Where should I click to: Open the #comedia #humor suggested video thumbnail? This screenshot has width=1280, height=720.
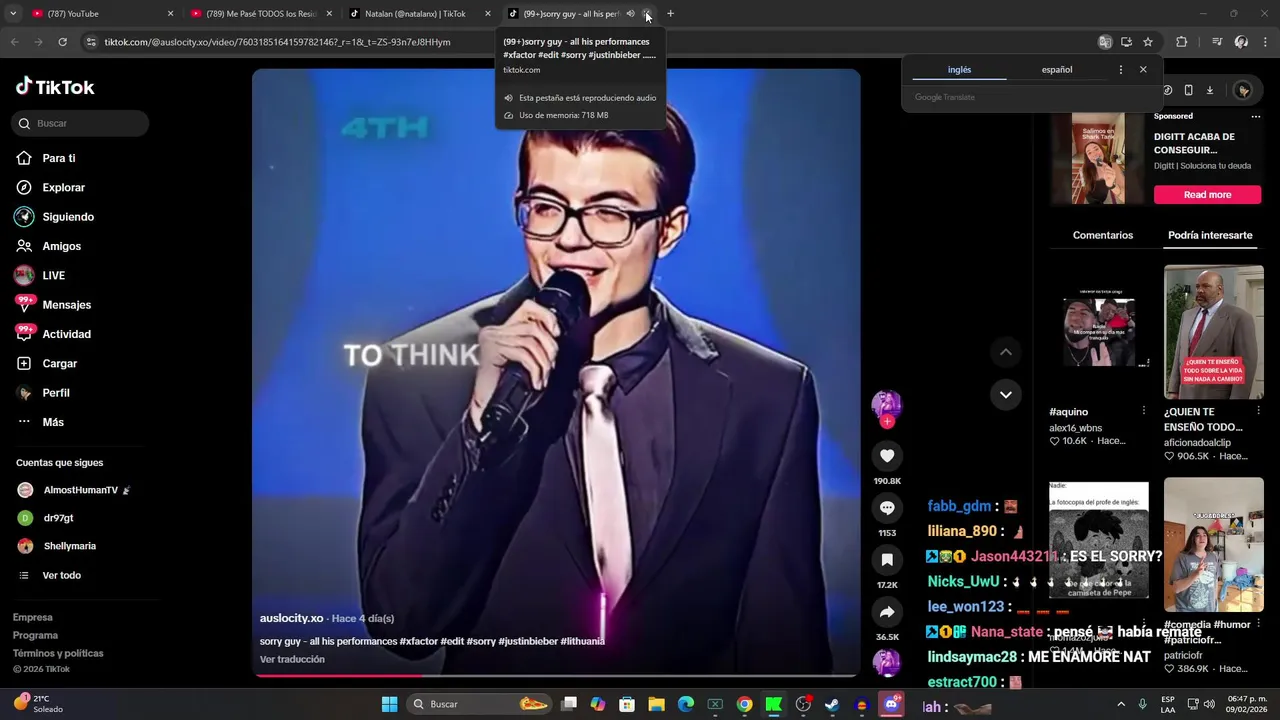1214,545
